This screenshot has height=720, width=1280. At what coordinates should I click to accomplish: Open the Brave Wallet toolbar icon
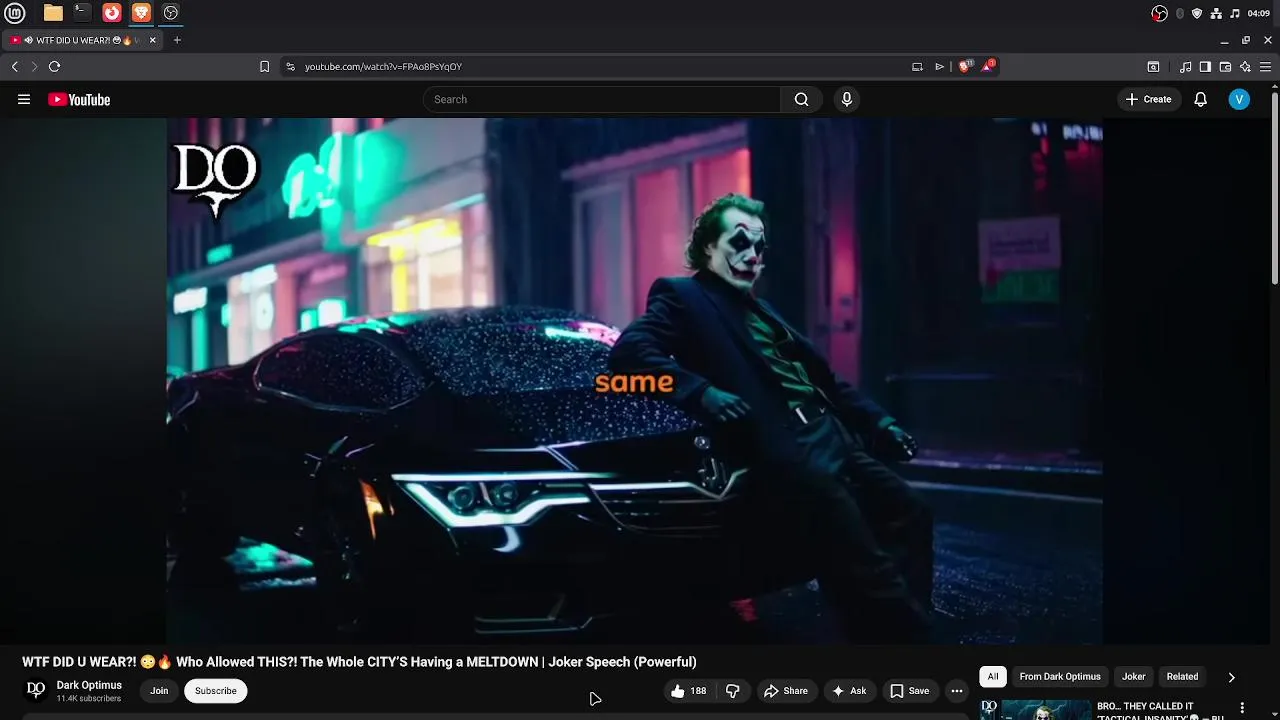[1225, 66]
